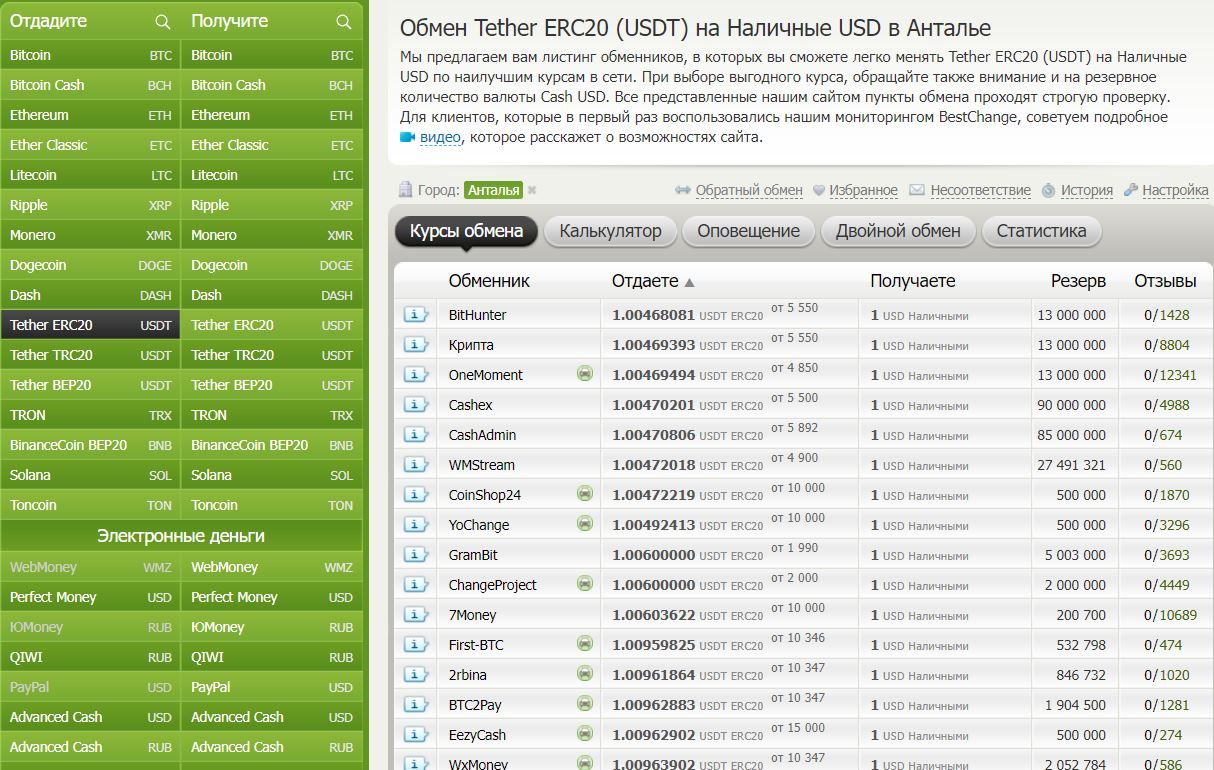The width and height of the screenshot is (1214, 770).
Task: Select Perfect Money USD in Отдадите list
Action: point(90,597)
